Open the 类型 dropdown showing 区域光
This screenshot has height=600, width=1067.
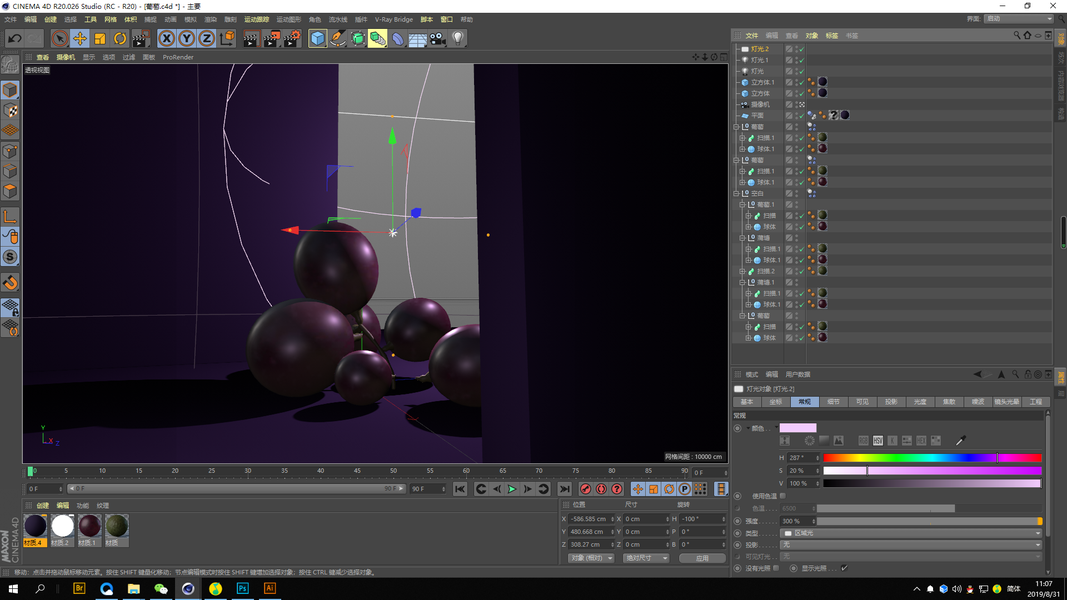point(910,533)
